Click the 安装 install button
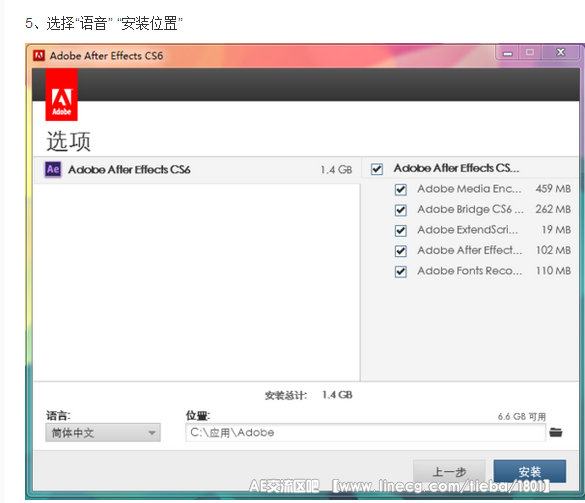The height and width of the screenshot is (503, 585). pos(529,471)
